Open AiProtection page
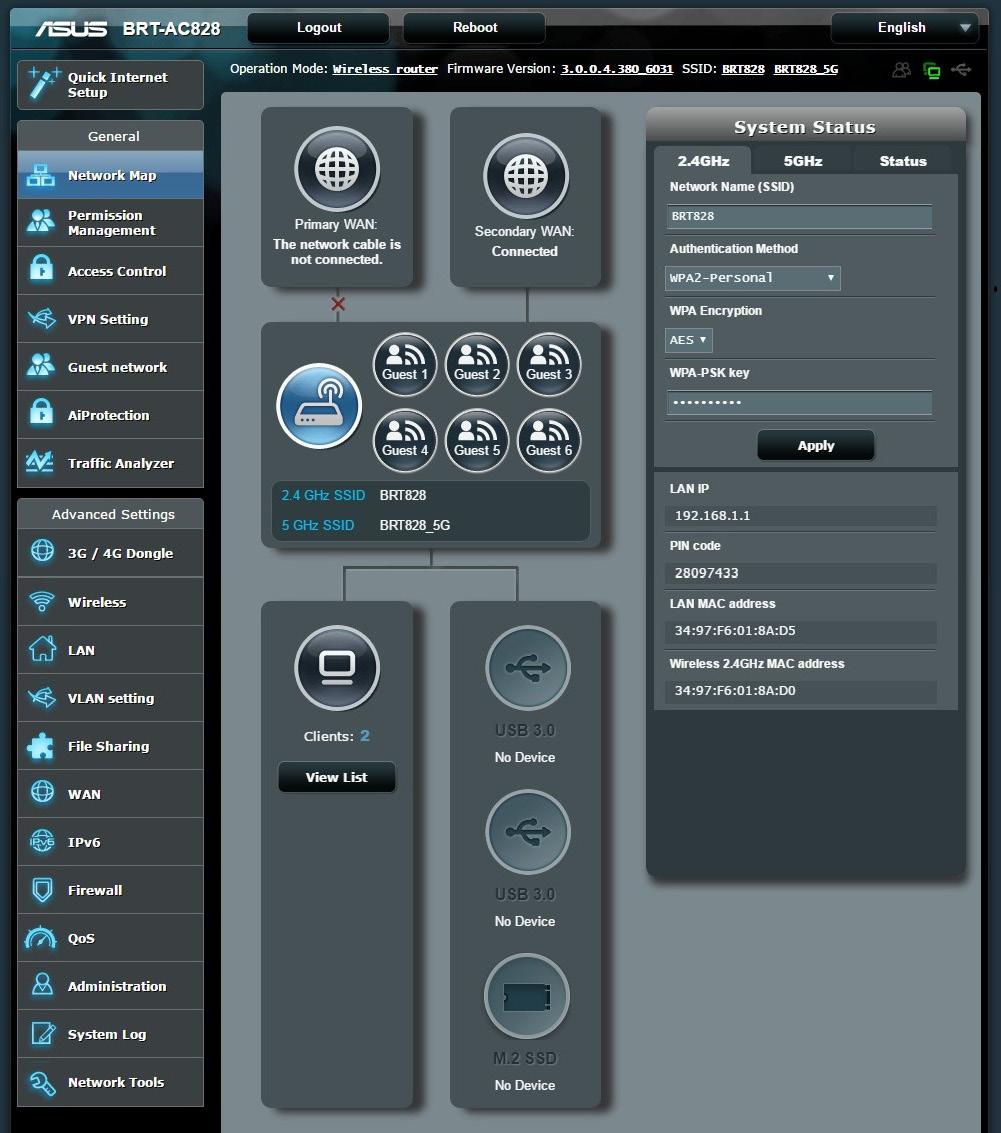1001x1133 pixels. 111,415
